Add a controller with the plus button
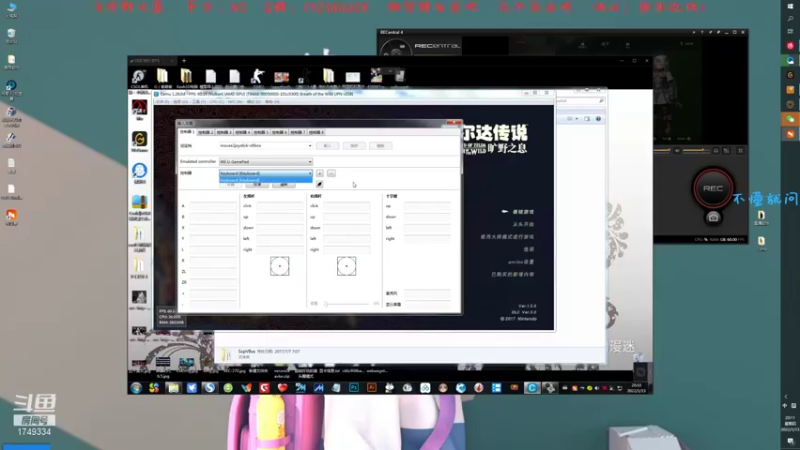The width and height of the screenshot is (800, 450). [319, 173]
